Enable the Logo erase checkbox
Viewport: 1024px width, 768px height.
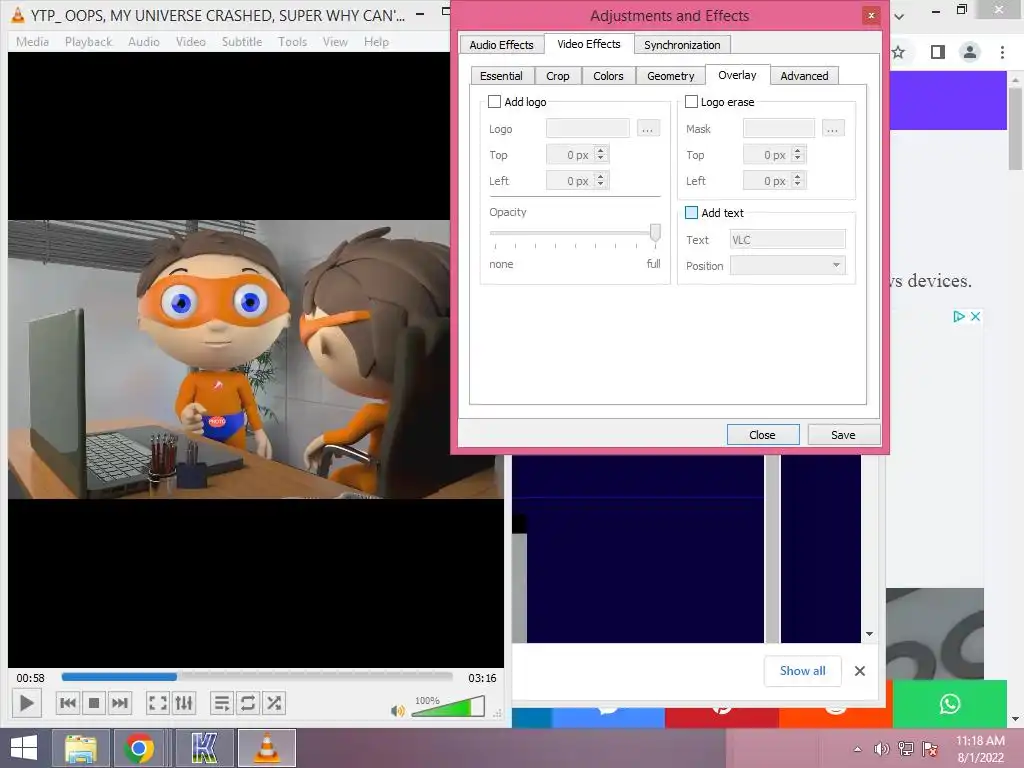(x=691, y=102)
